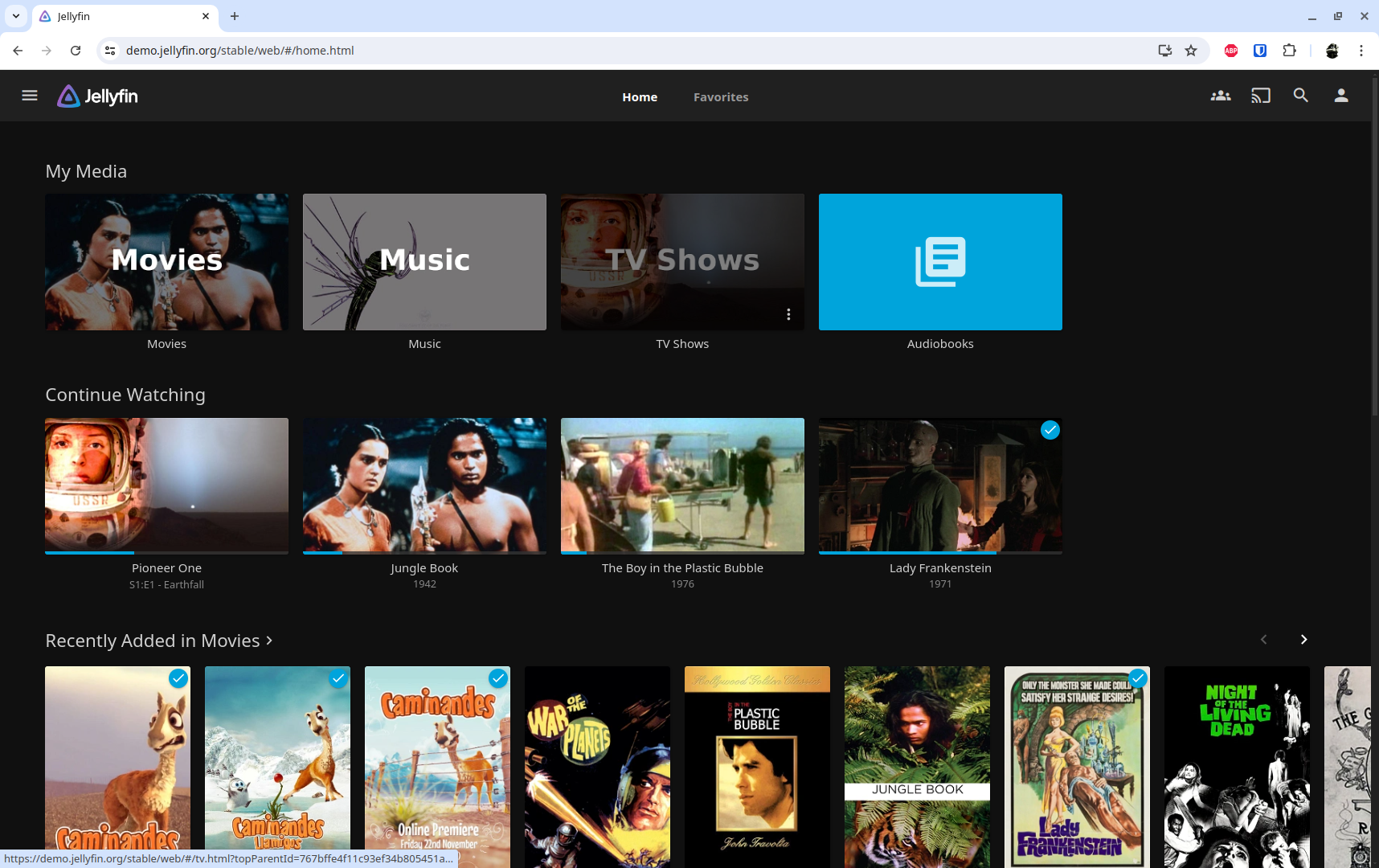Screen dimensions: 1379x868
Task: Toggle played checkmark on first Caminandes poster
Action: 178,678
